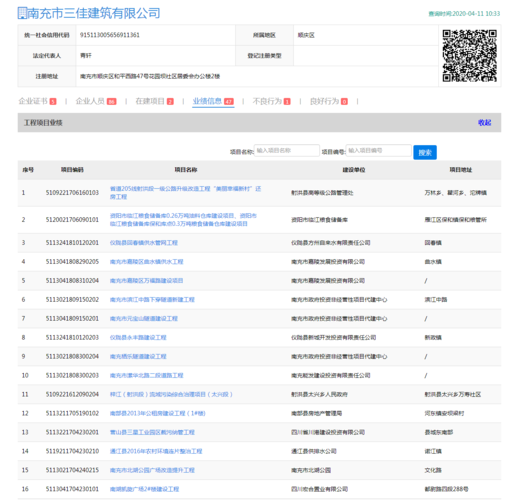Click the company title 南充市三佳建筑有限公司
Screen dimensions: 523x500
pyautogui.click(x=94, y=13)
